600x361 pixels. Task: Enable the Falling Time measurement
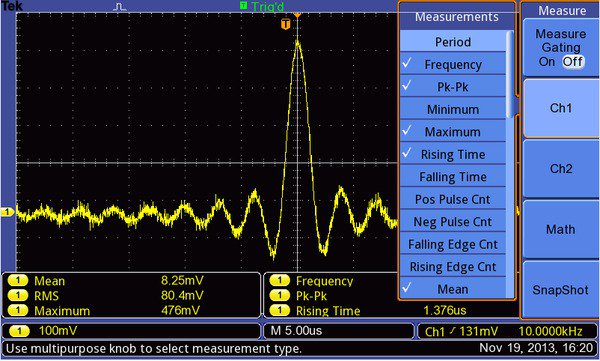[x=453, y=176]
